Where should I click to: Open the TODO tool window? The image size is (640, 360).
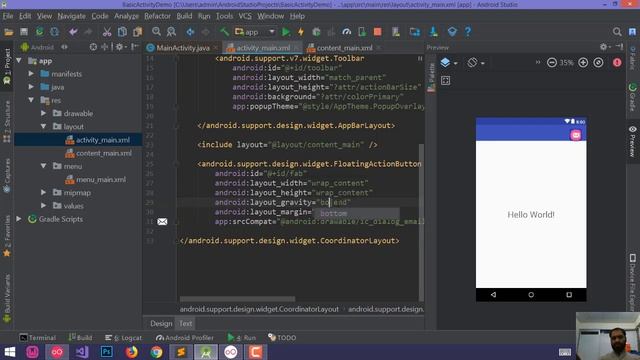pyautogui.click(x=282, y=338)
